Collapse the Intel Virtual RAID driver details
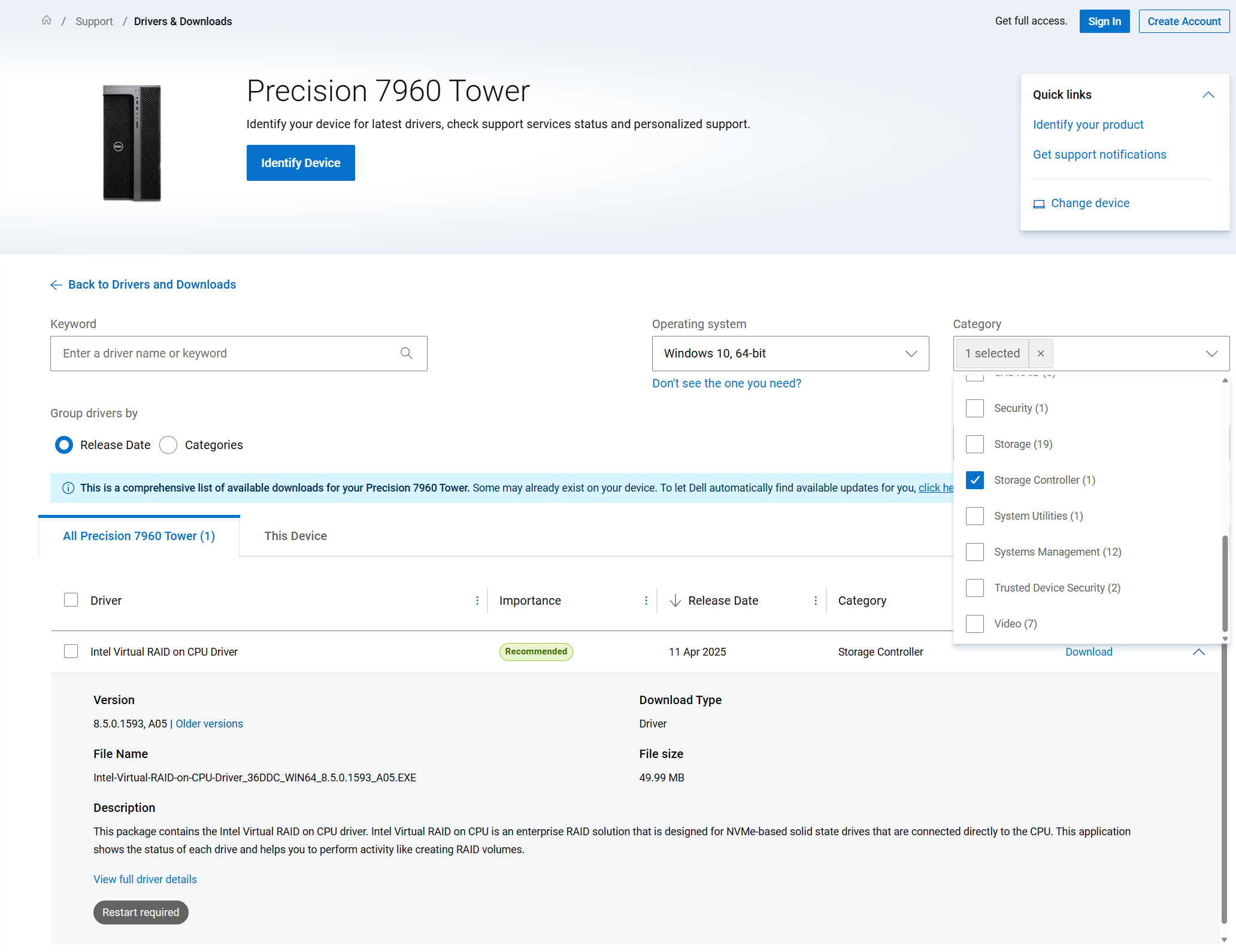The height and width of the screenshot is (952, 1236). coord(1199,652)
